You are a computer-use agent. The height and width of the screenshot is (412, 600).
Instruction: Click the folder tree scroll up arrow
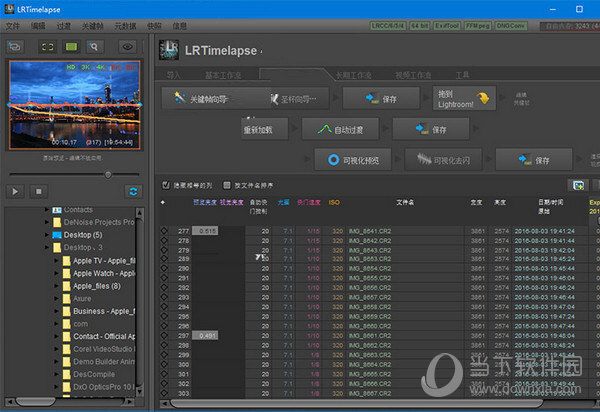[x=139, y=212]
